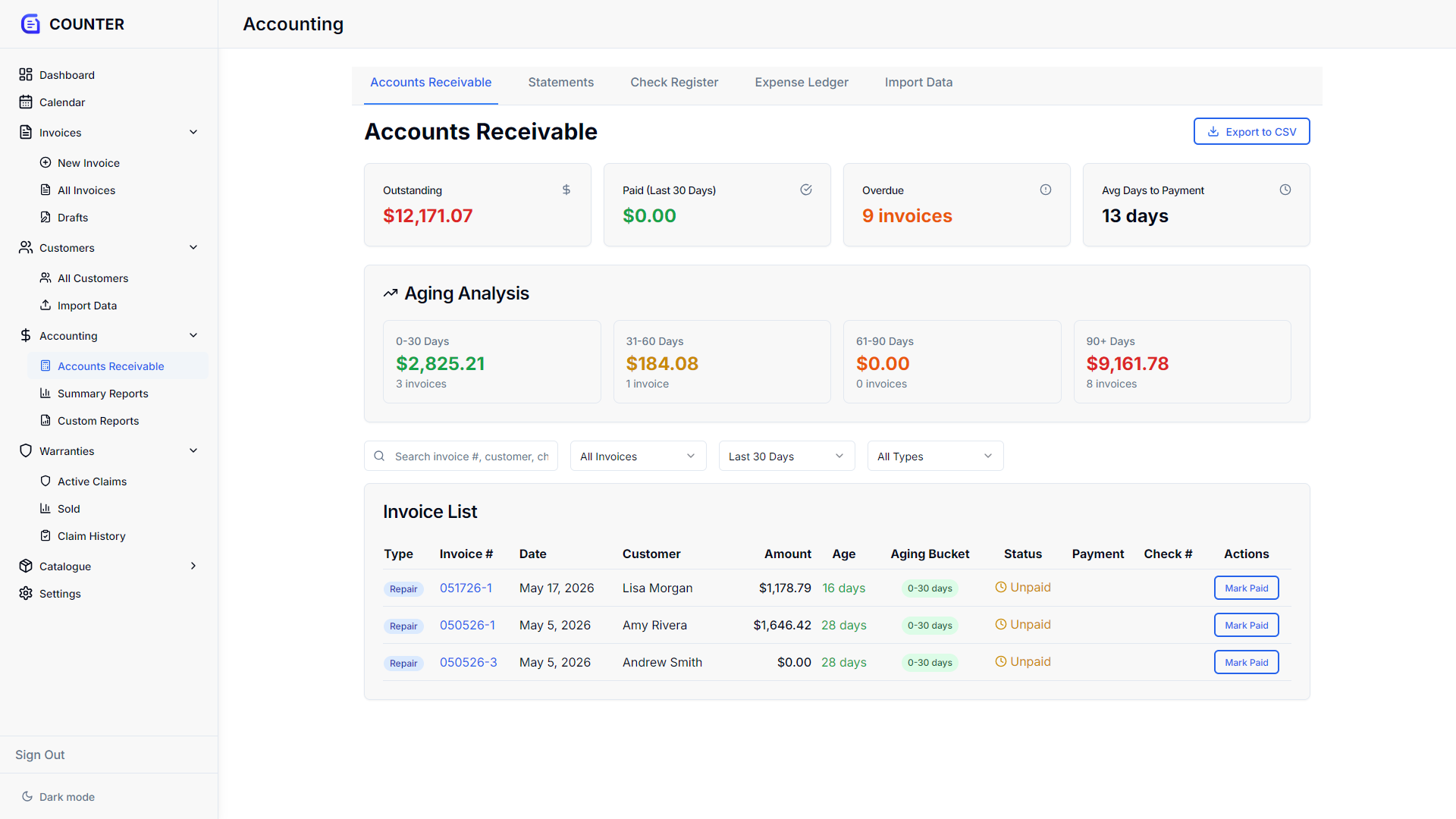Click the Active Claims shield icon
This screenshot has height=819, width=1456.
(x=45, y=481)
